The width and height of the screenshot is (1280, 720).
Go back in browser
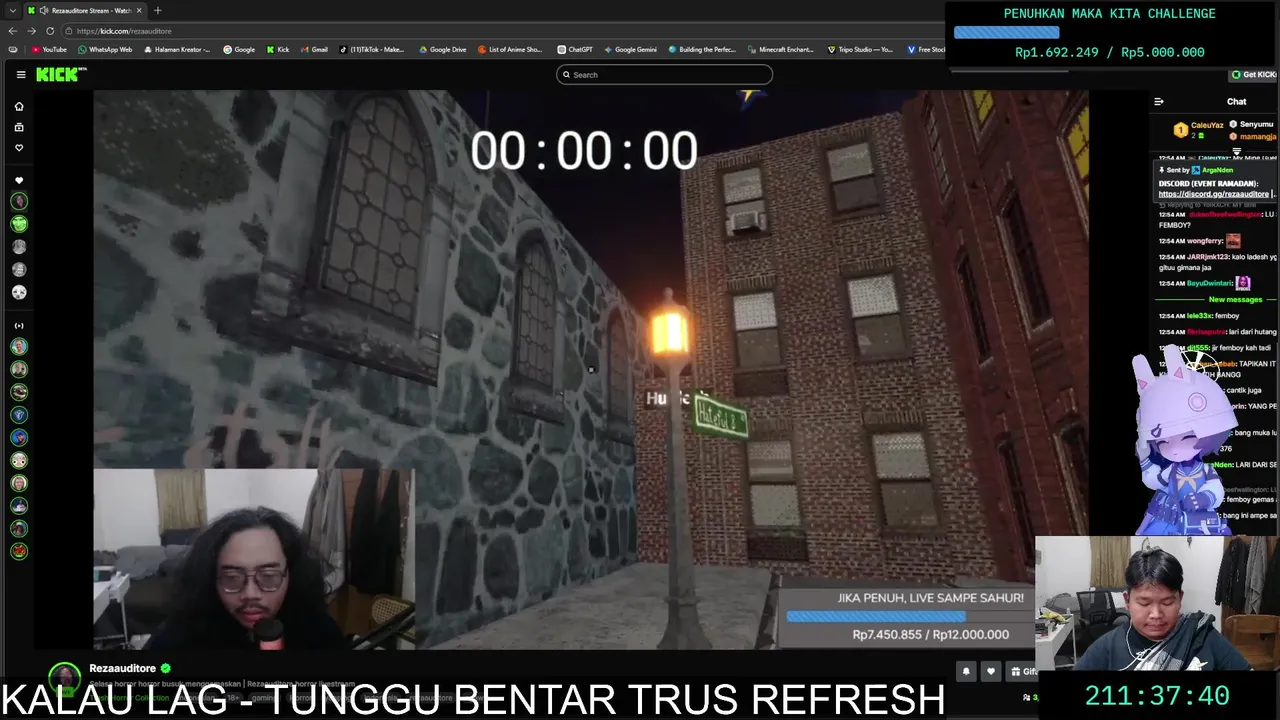[13, 31]
